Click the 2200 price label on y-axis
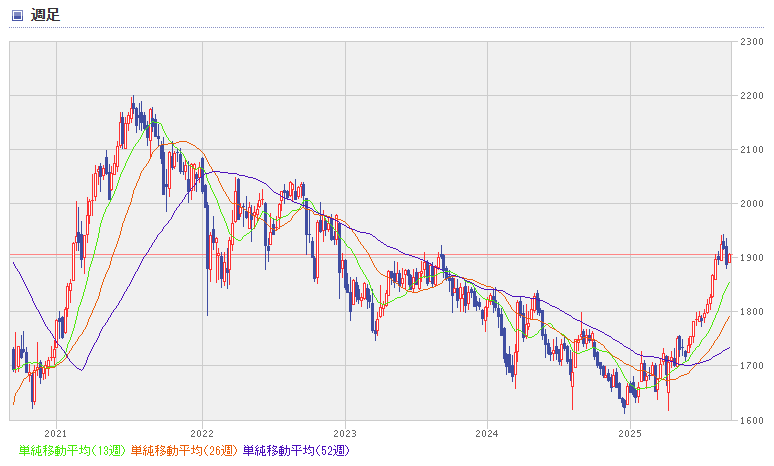The image size is (774, 466). pyautogui.click(x=753, y=96)
